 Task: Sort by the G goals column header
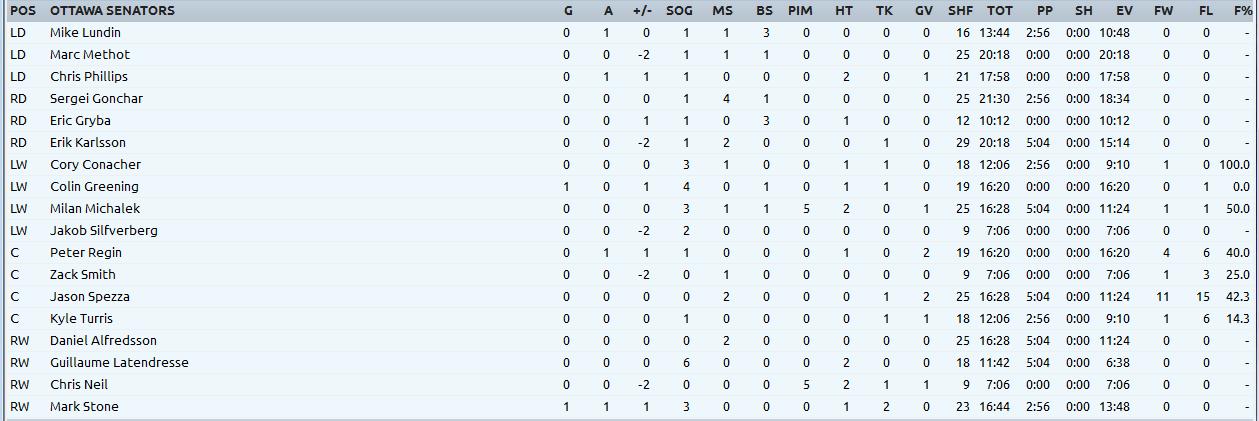point(568,10)
